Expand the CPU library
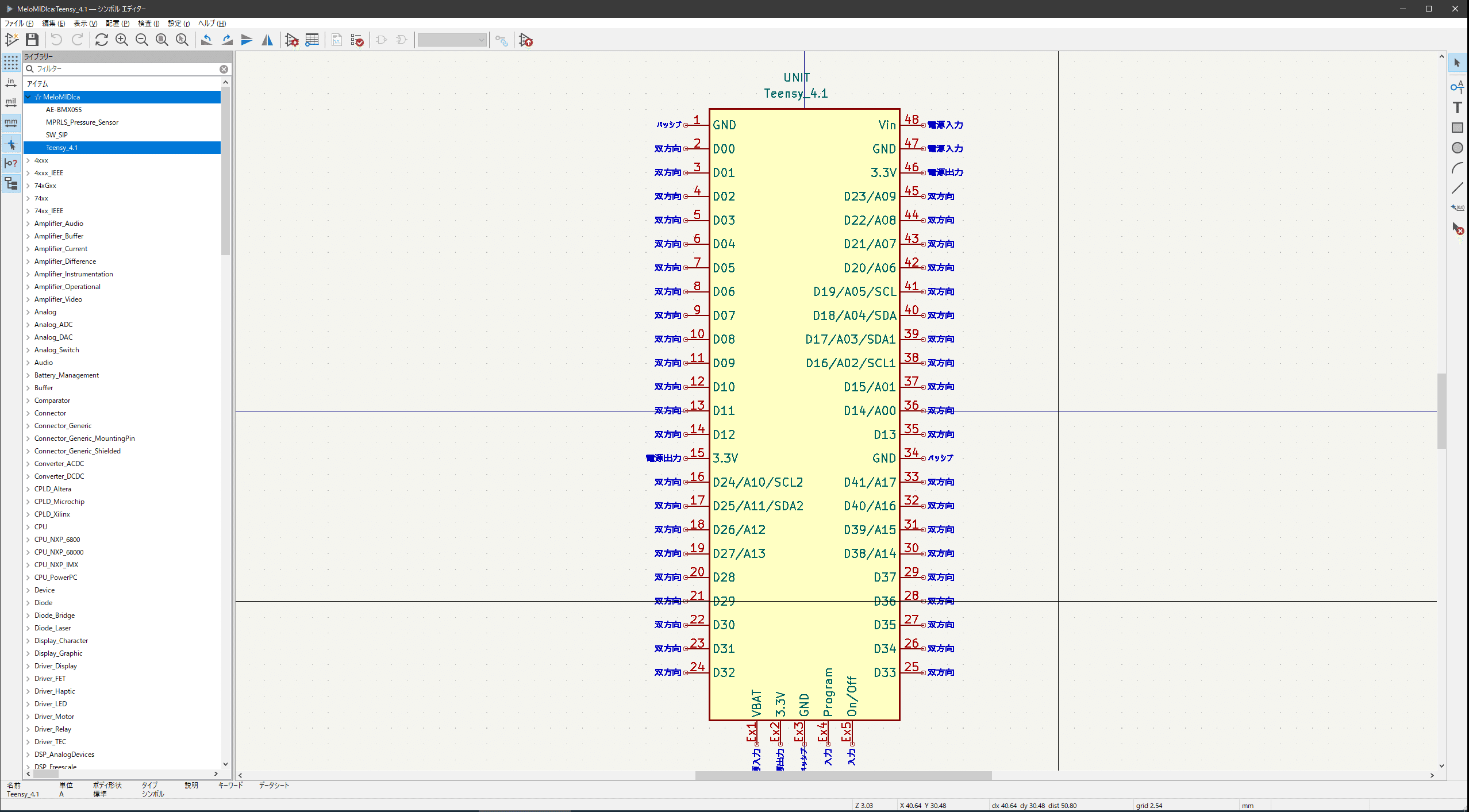The width and height of the screenshot is (1469, 812). (x=28, y=527)
